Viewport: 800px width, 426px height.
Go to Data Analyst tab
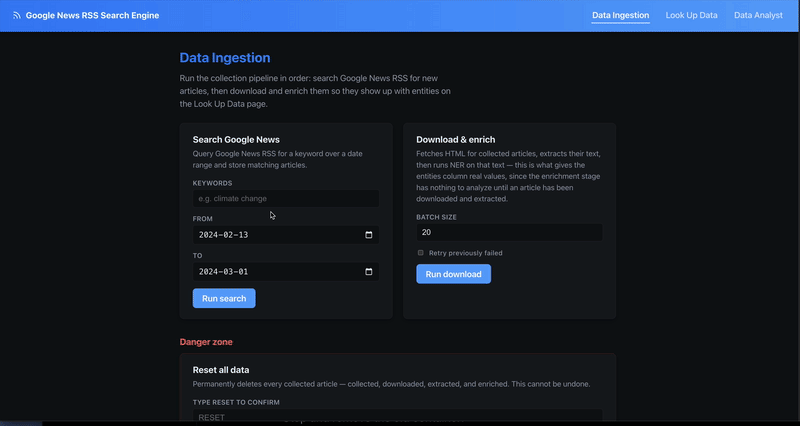click(x=758, y=15)
